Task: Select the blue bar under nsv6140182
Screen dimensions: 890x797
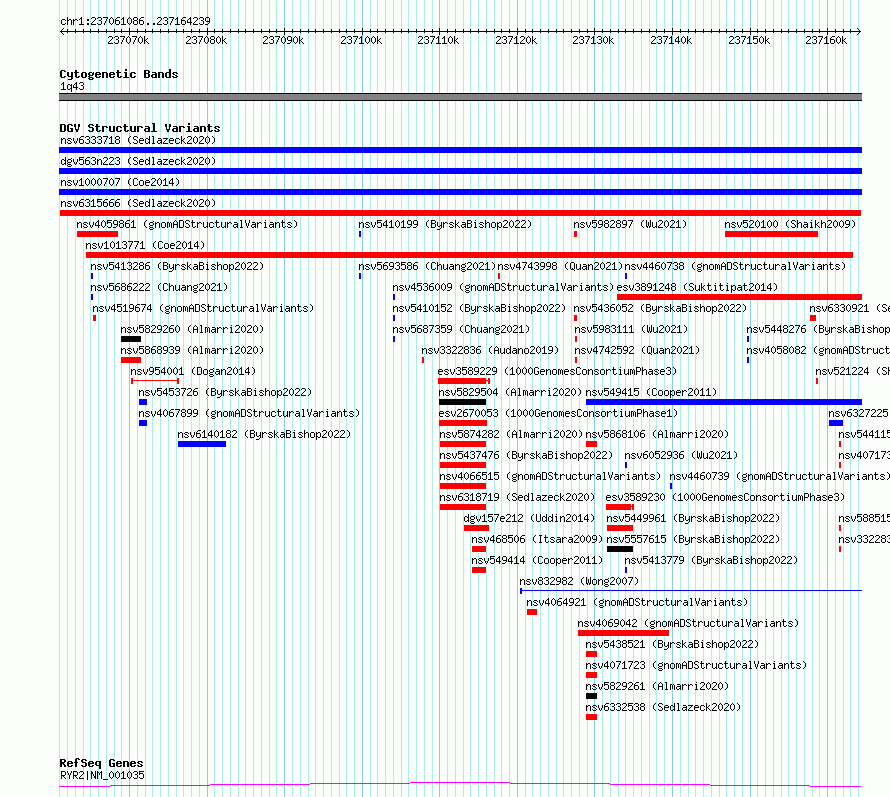Action: [202, 444]
